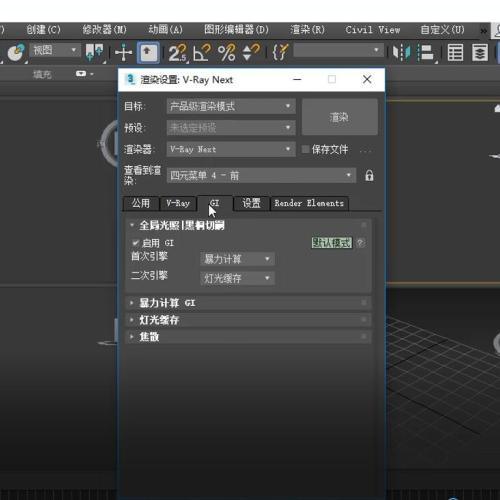
Task: Click the lock icon beside view to render
Action: point(369,175)
